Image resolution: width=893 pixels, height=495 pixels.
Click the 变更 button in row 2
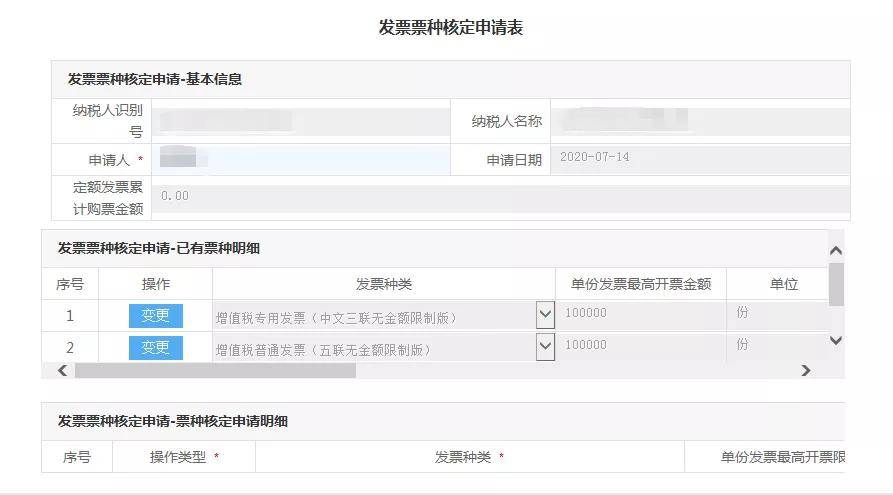tap(155, 347)
